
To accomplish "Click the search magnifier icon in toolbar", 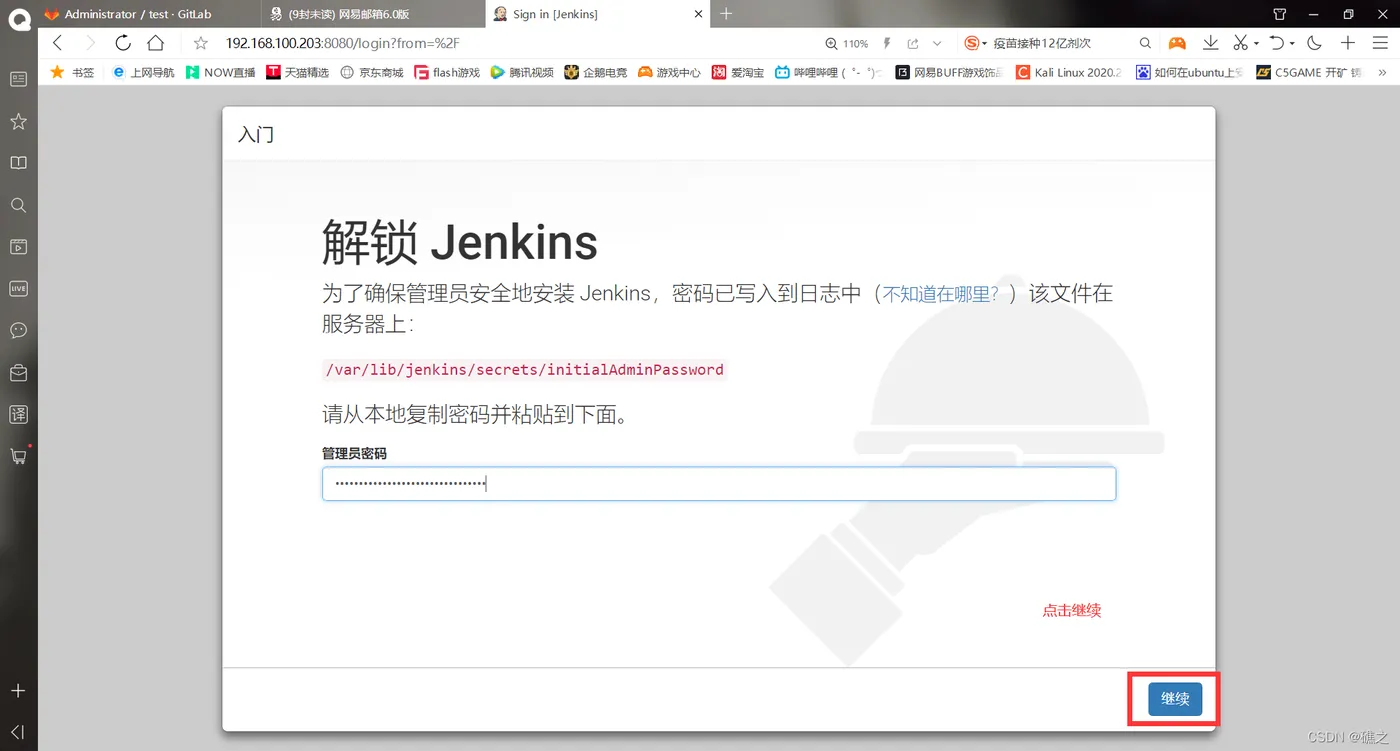I will (1146, 43).
